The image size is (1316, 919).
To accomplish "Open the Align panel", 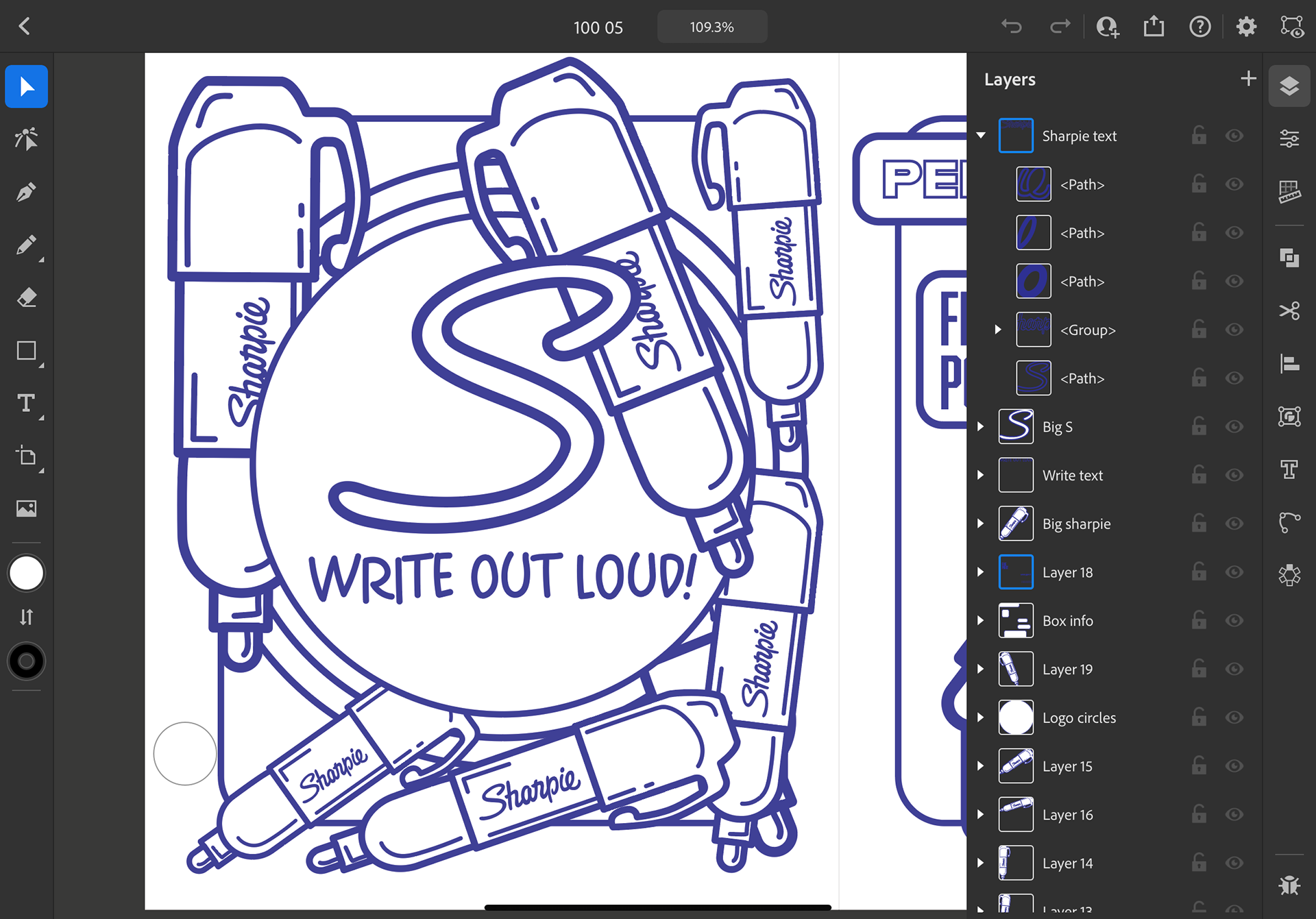I will pyautogui.click(x=1289, y=363).
